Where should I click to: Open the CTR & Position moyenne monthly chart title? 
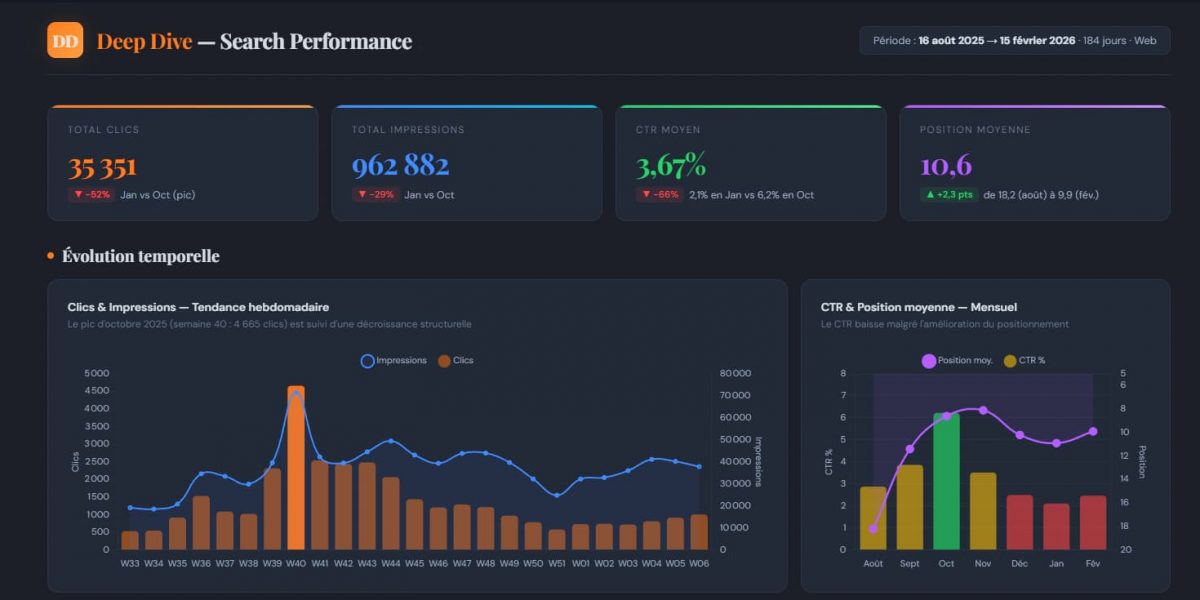tap(917, 307)
